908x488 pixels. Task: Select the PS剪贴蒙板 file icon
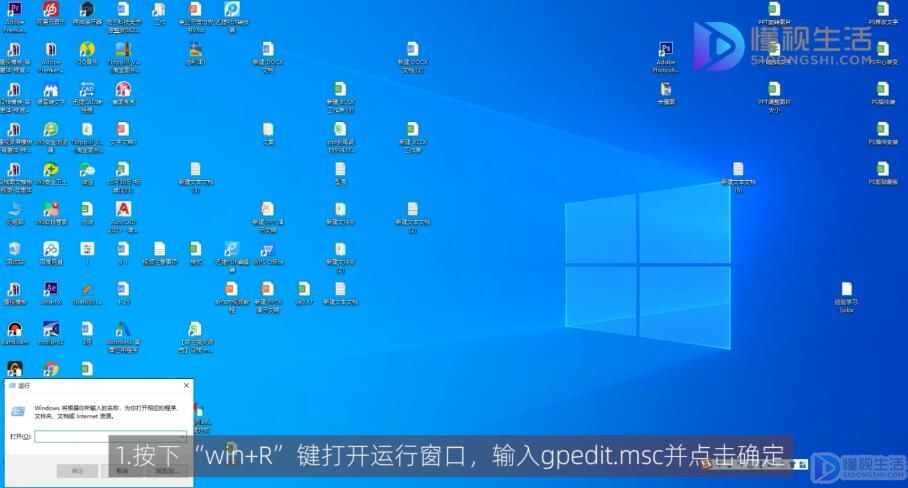883,170
